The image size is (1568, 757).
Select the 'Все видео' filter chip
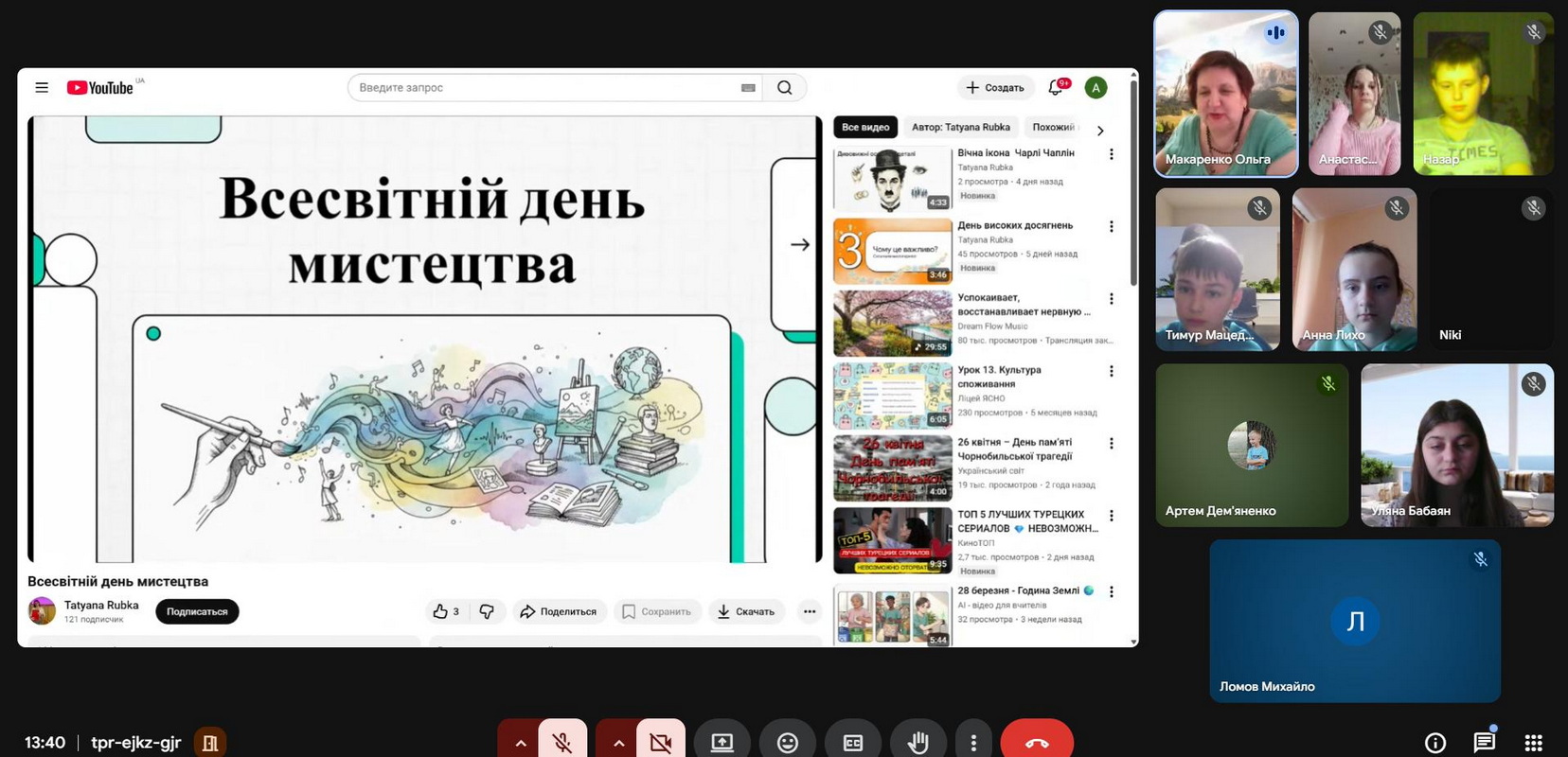pos(864,127)
